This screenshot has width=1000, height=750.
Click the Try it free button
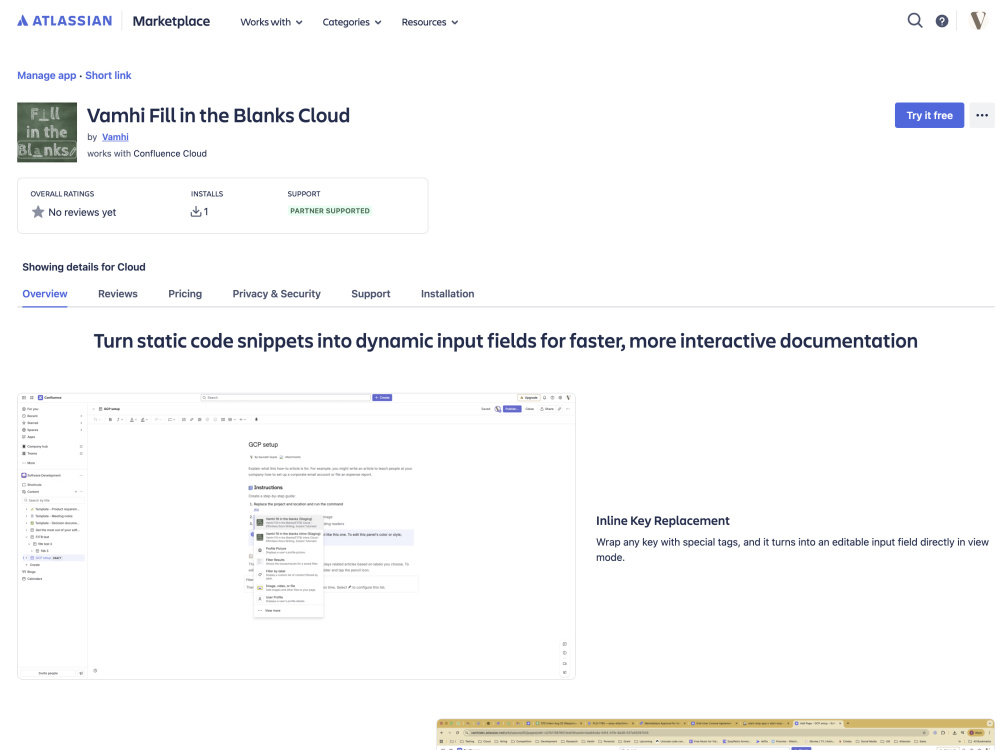click(929, 115)
